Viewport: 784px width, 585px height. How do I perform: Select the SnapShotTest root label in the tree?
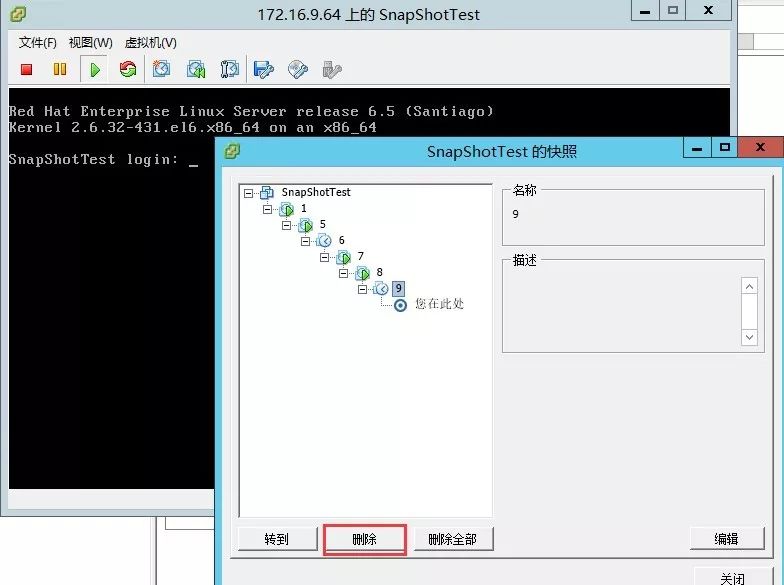(316, 192)
